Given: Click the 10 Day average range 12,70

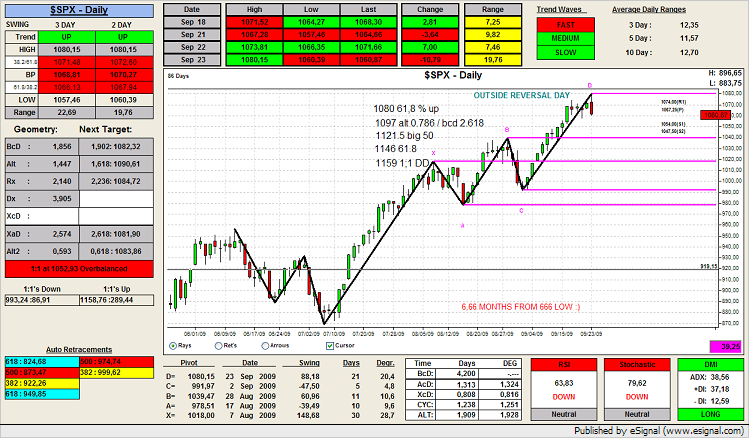Looking at the screenshot, I should (x=689, y=53).
